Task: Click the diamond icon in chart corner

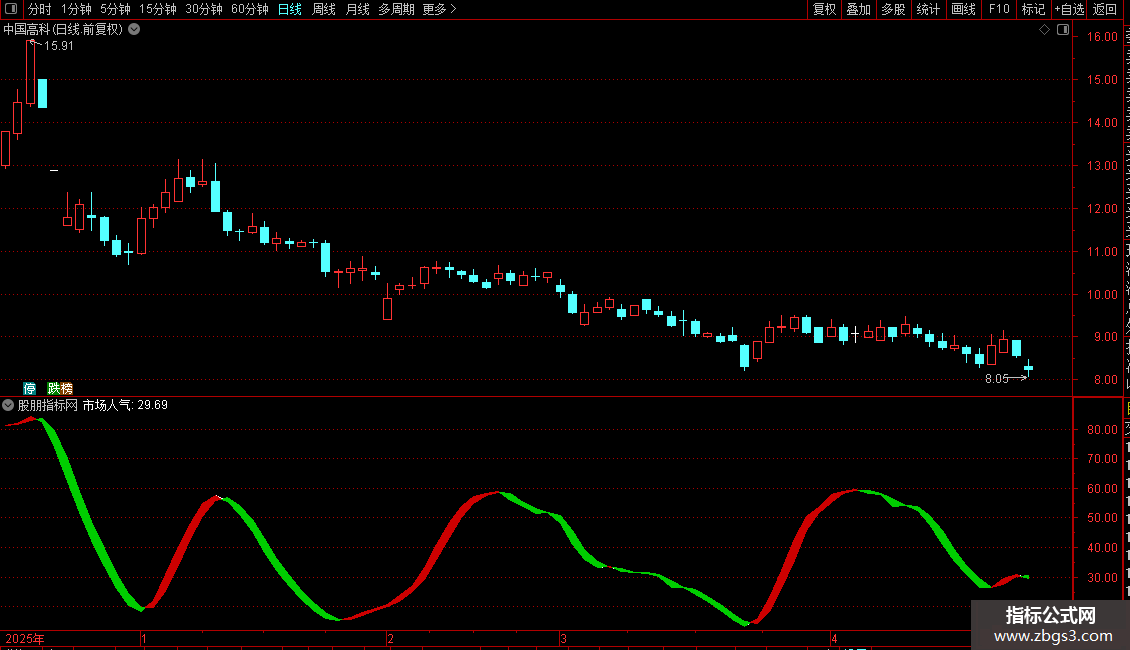Action: (x=1044, y=30)
